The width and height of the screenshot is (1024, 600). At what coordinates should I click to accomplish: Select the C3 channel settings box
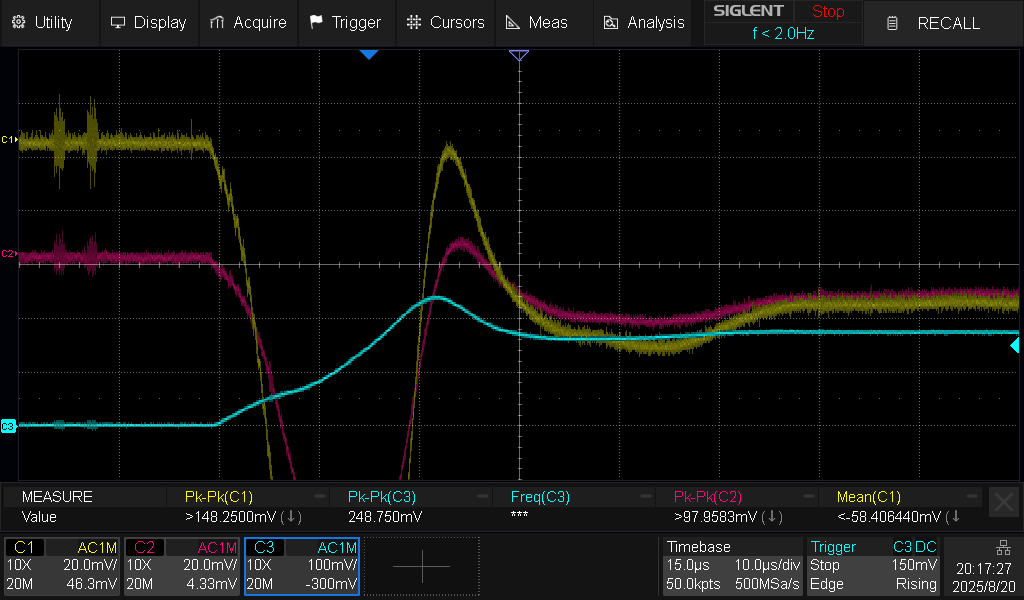click(x=301, y=566)
